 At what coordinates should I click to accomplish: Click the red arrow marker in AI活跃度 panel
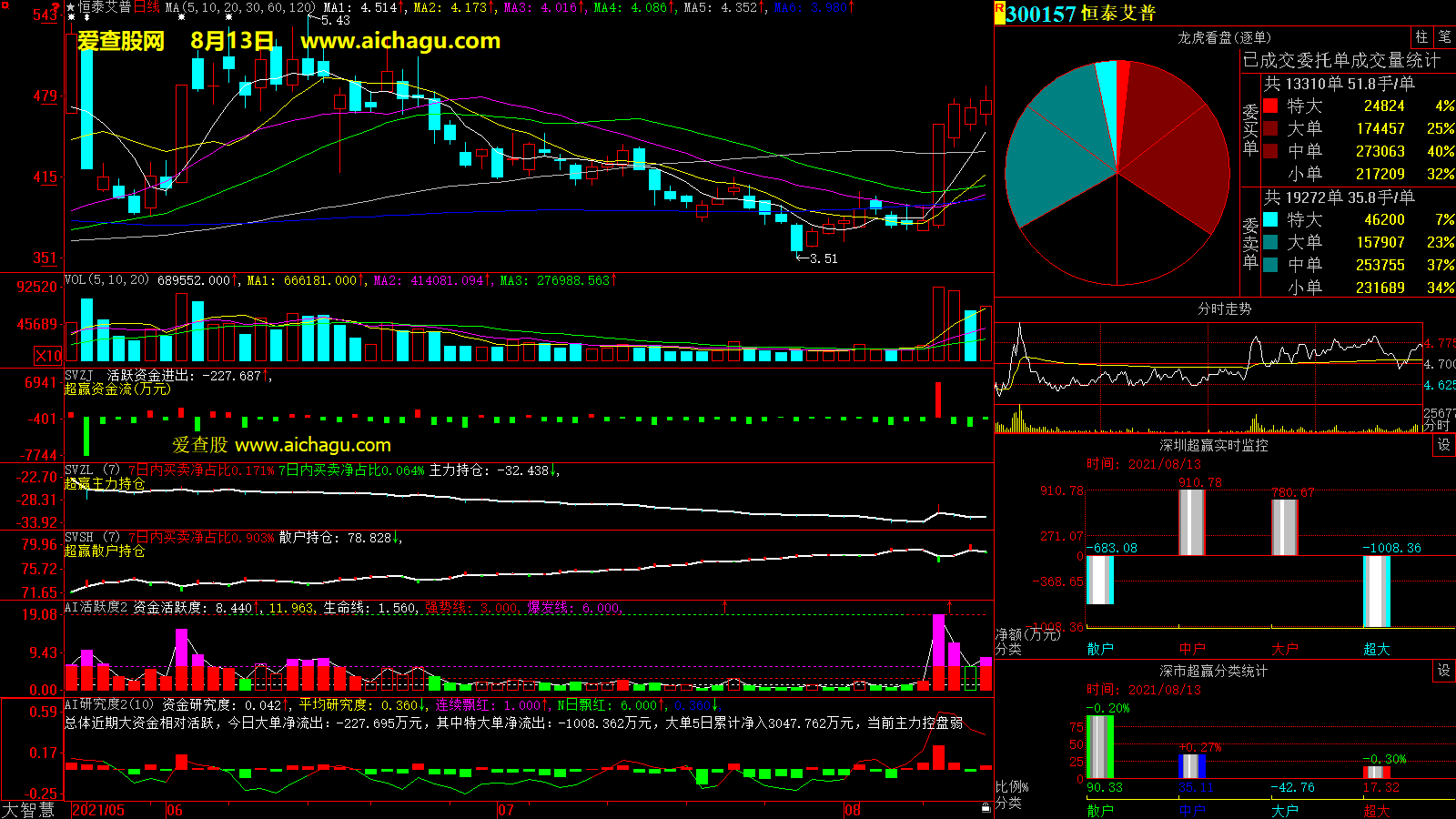725,606
